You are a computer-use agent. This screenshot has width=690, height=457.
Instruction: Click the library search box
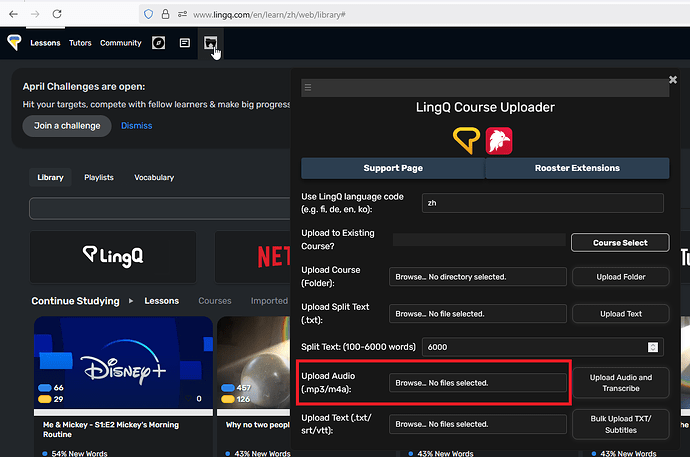(160, 208)
